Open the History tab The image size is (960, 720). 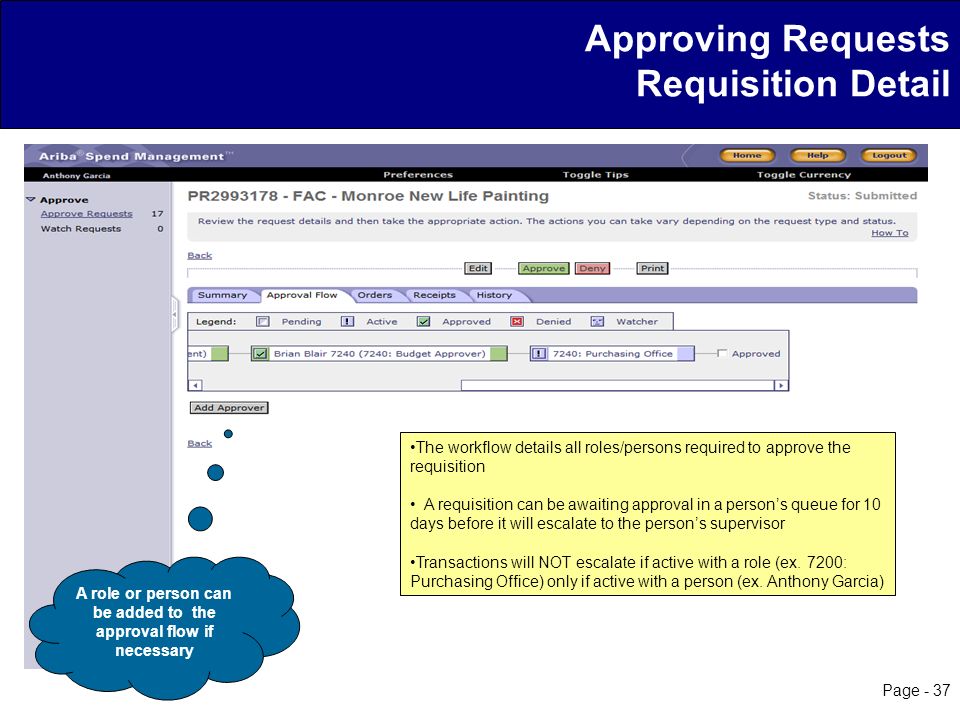[x=494, y=295]
